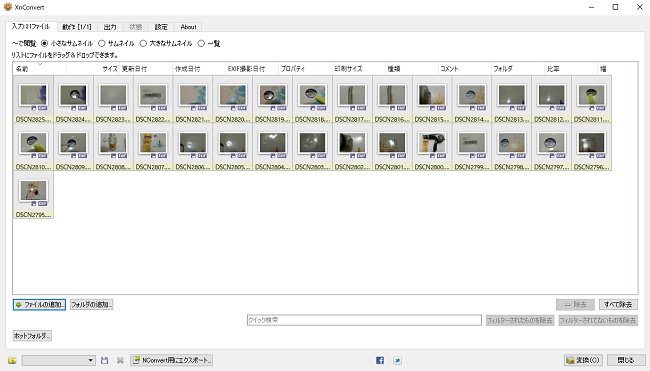Start conversion with 変換 button
The height and width of the screenshot is (371, 650).
(x=583, y=360)
